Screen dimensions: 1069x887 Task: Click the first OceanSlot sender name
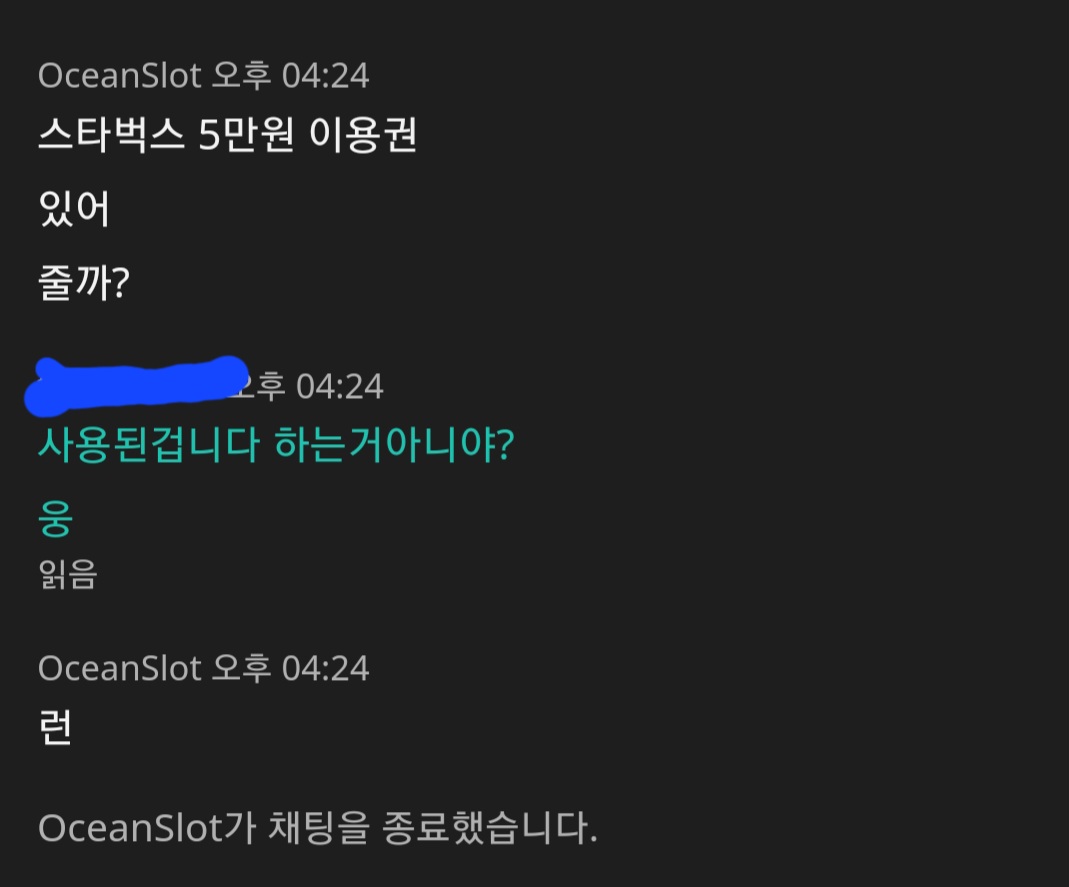pos(120,75)
